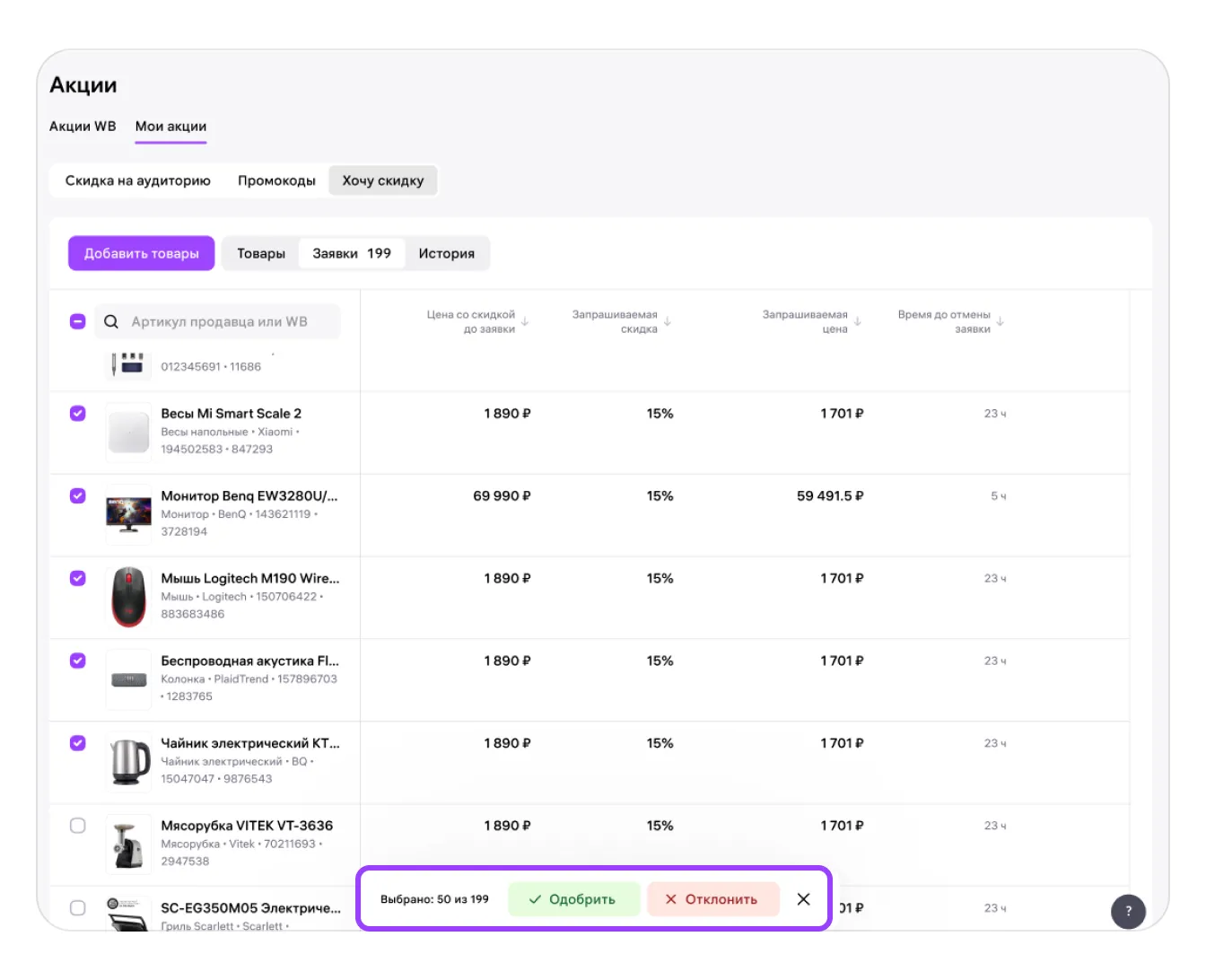Uncheck the Монитор Benq row checkbox
The image size is (1206, 980).
(78, 496)
